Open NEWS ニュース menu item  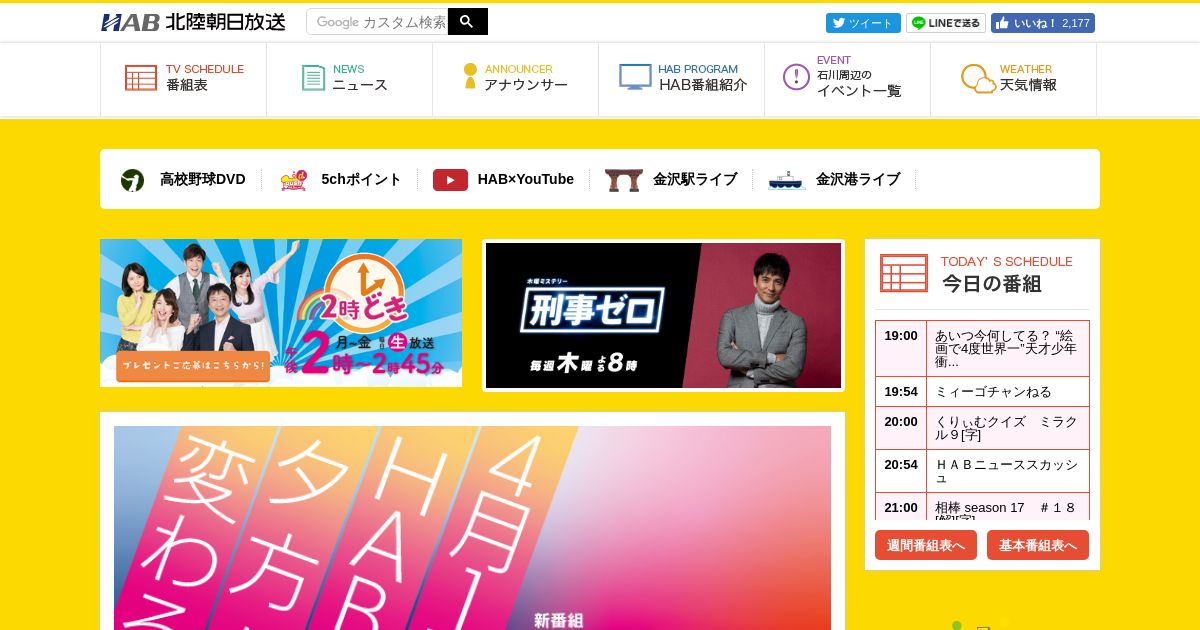pos(350,78)
